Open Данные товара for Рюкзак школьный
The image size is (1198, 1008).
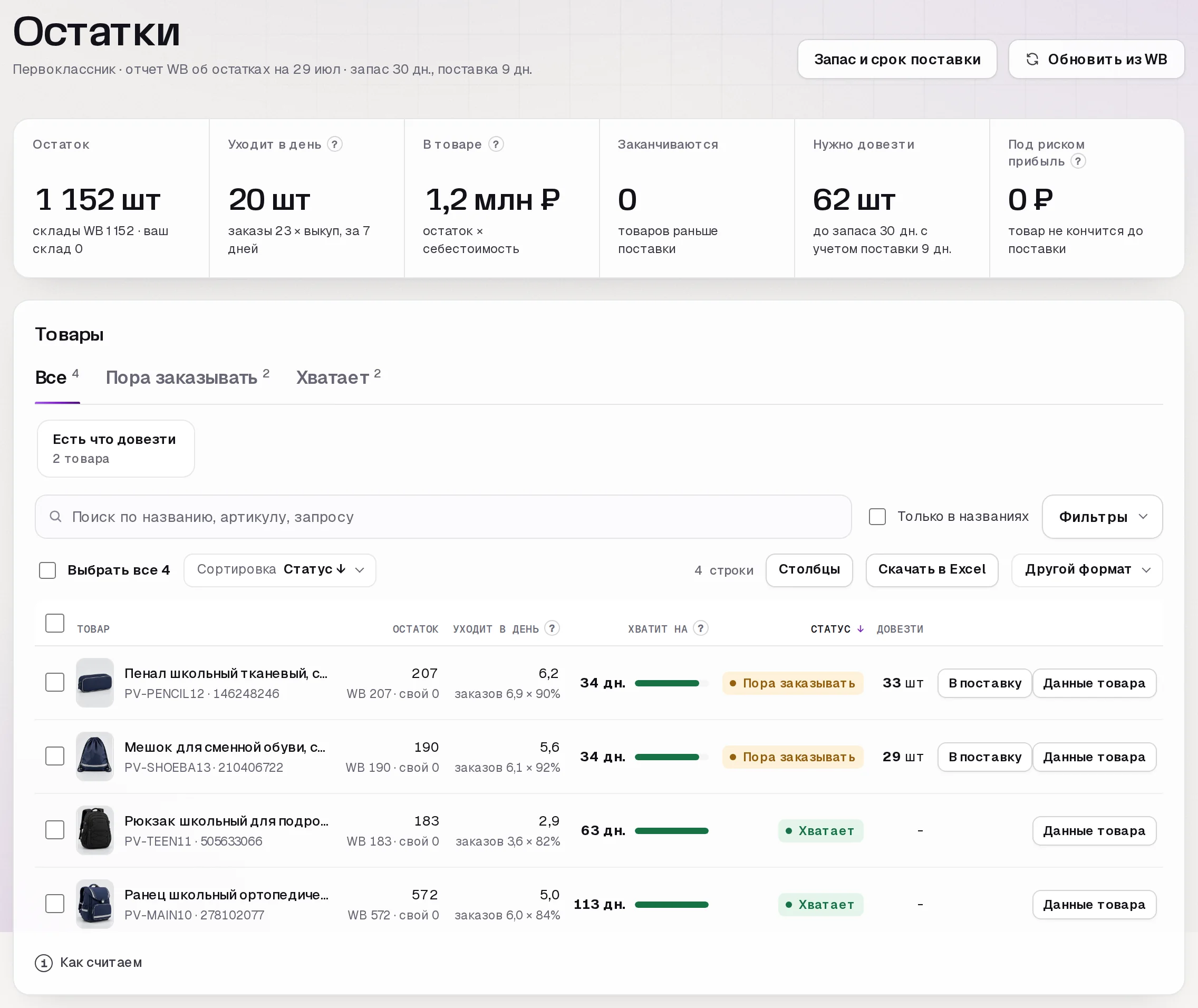point(1094,830)
